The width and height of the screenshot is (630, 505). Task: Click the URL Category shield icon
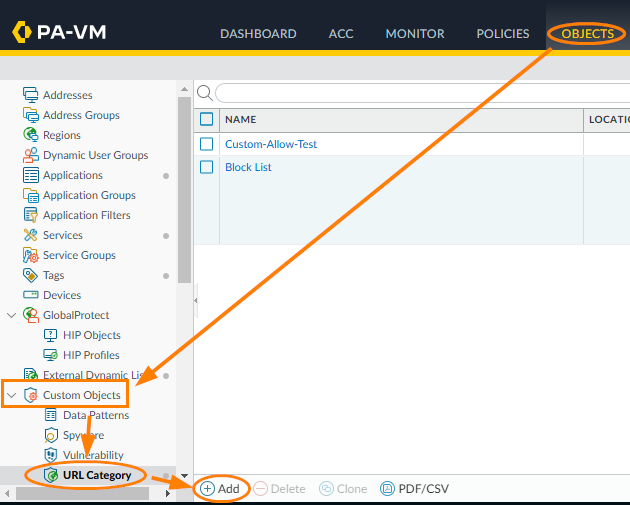click(51, 475)
